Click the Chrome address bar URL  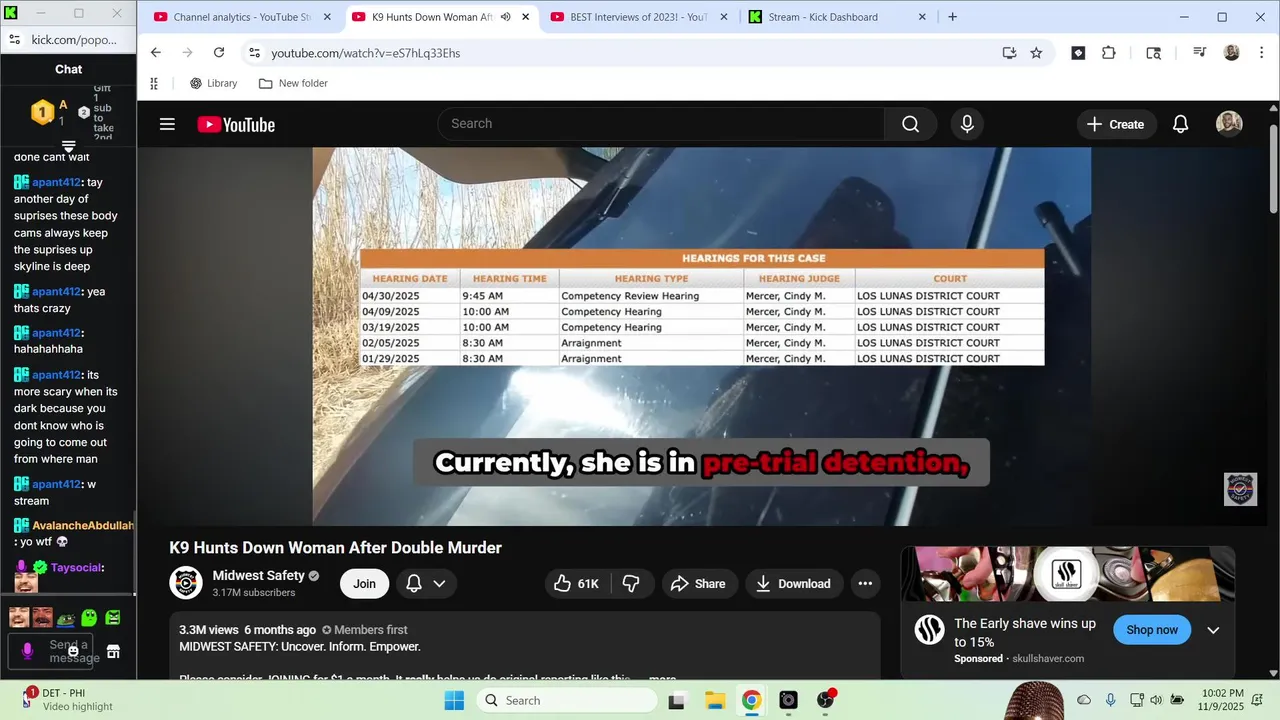click(x=366, y=53)
